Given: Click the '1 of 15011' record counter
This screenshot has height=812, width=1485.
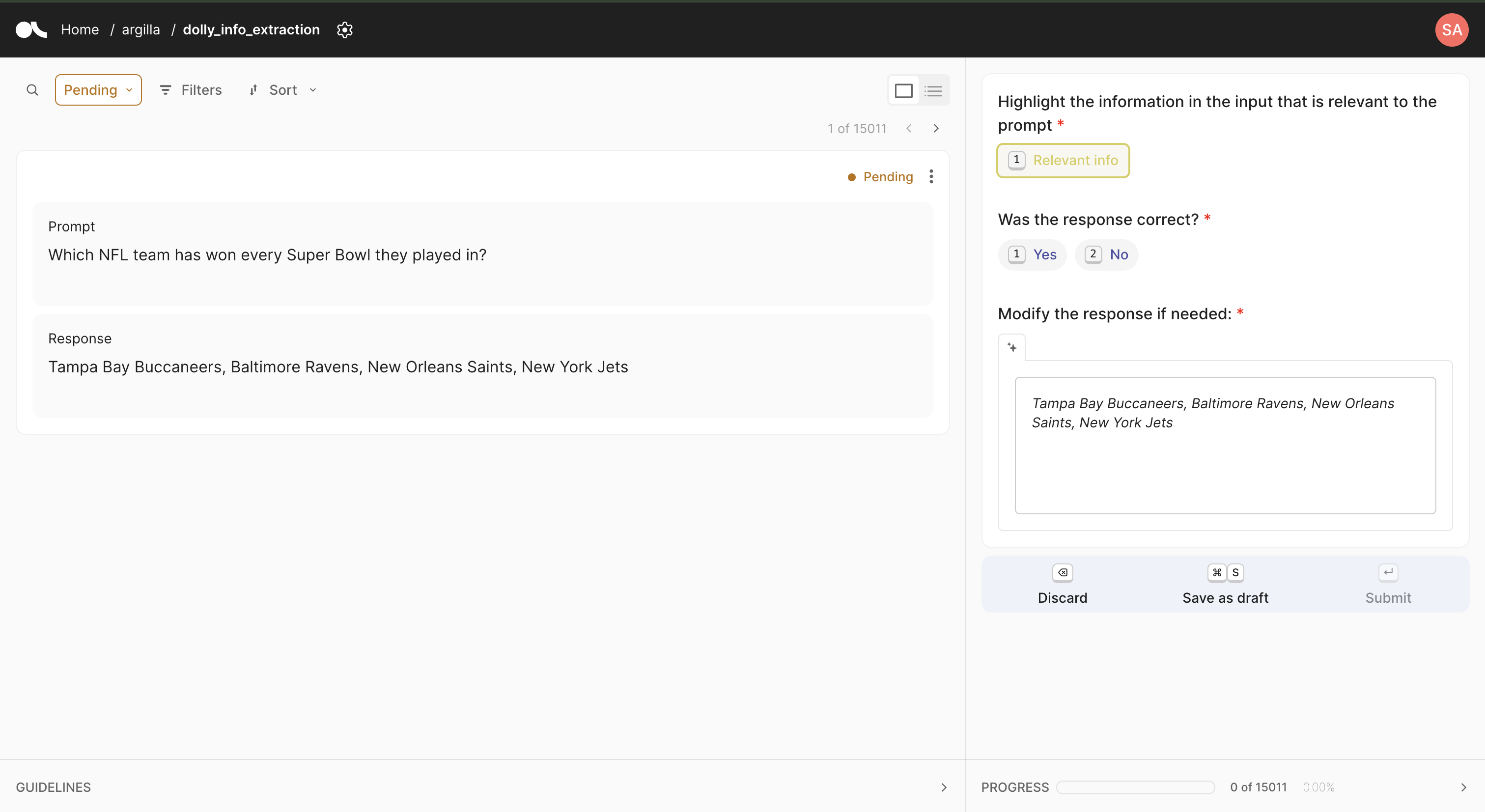Looking at the screenshot, I should pos(857,129).
